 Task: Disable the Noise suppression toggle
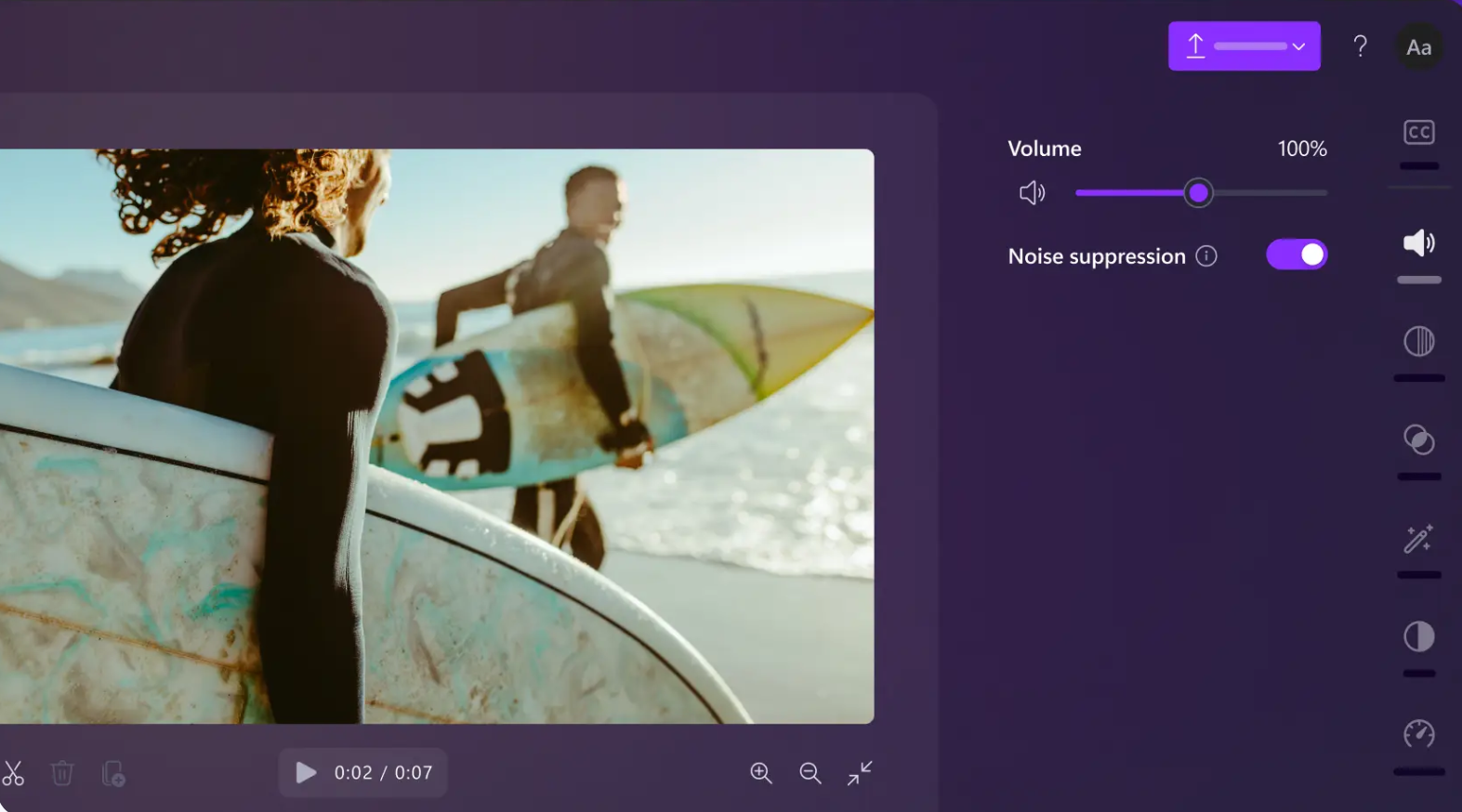coord(1296,255)
